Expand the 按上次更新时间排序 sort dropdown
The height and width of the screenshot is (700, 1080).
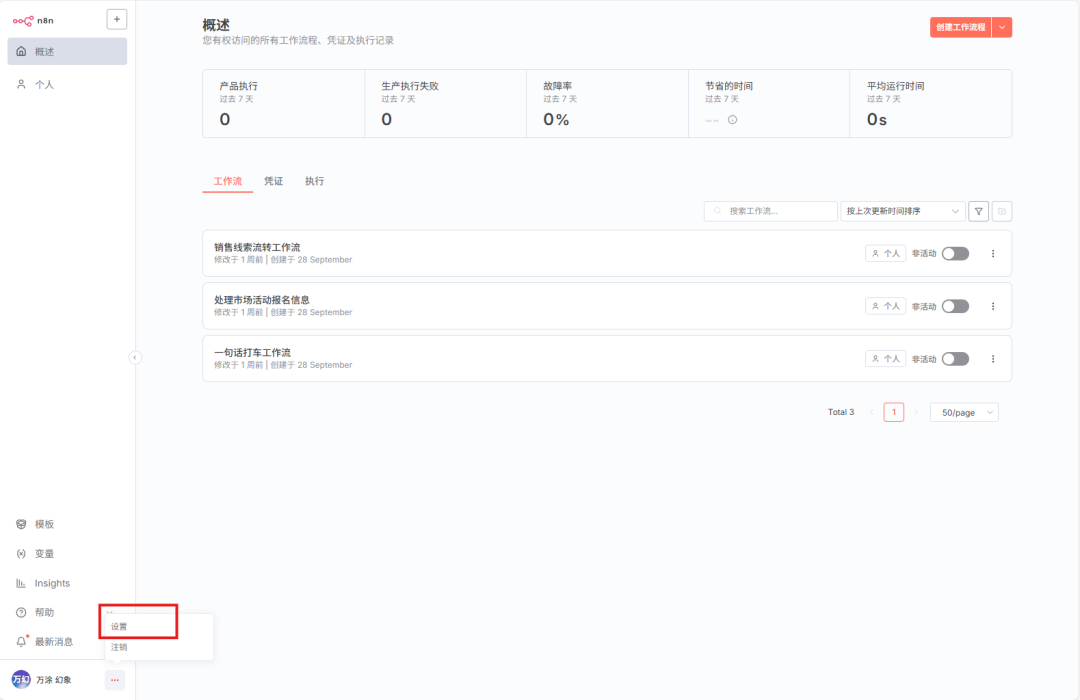click(903, 211)
